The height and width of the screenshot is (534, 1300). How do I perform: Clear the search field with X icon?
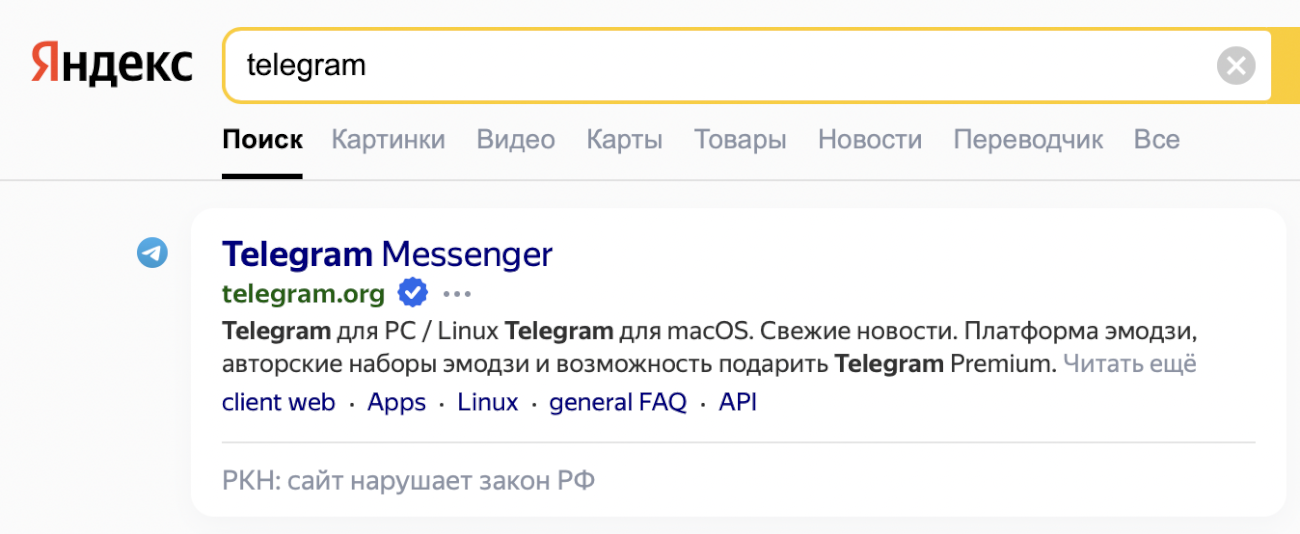[x=1235, y=66]
